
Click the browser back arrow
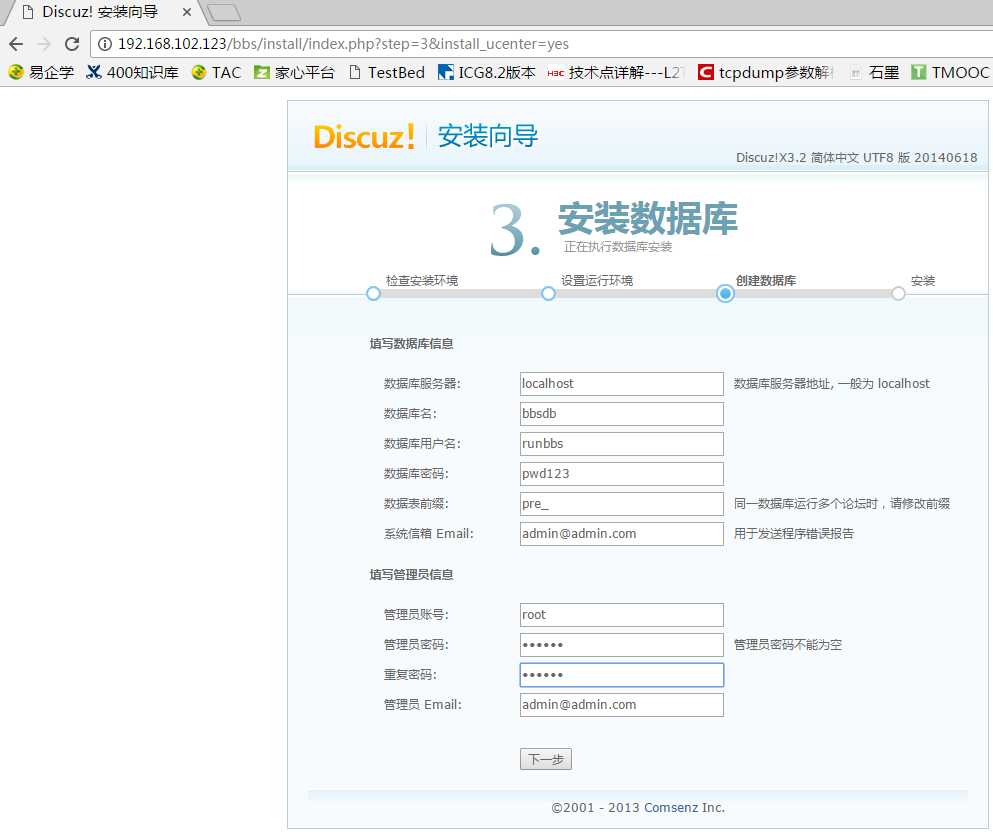point(16,44)
